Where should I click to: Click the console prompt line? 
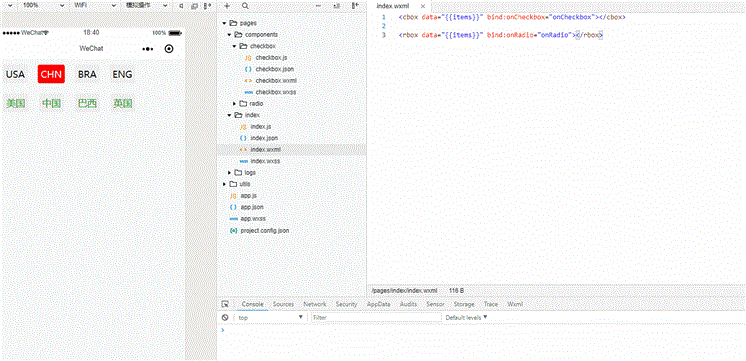481,329
